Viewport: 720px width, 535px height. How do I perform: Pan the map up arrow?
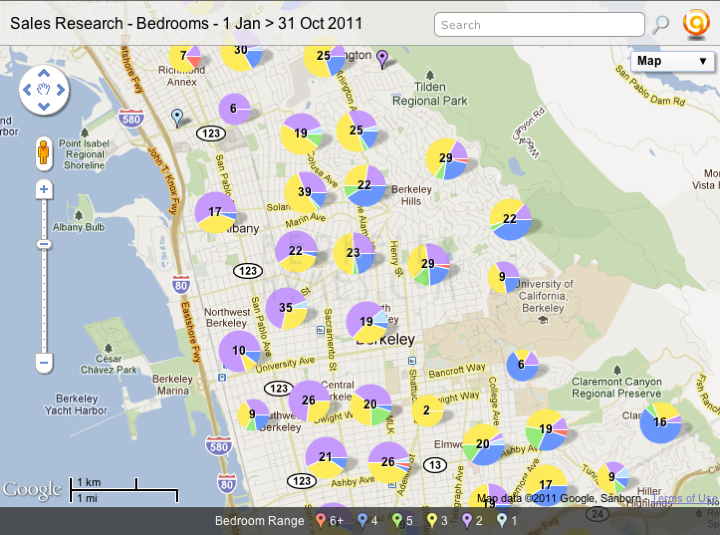[44, 73]
